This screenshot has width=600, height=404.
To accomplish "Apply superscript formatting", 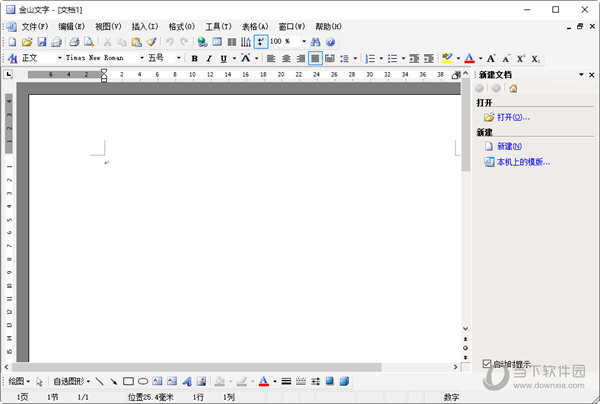I will [521, 59].
